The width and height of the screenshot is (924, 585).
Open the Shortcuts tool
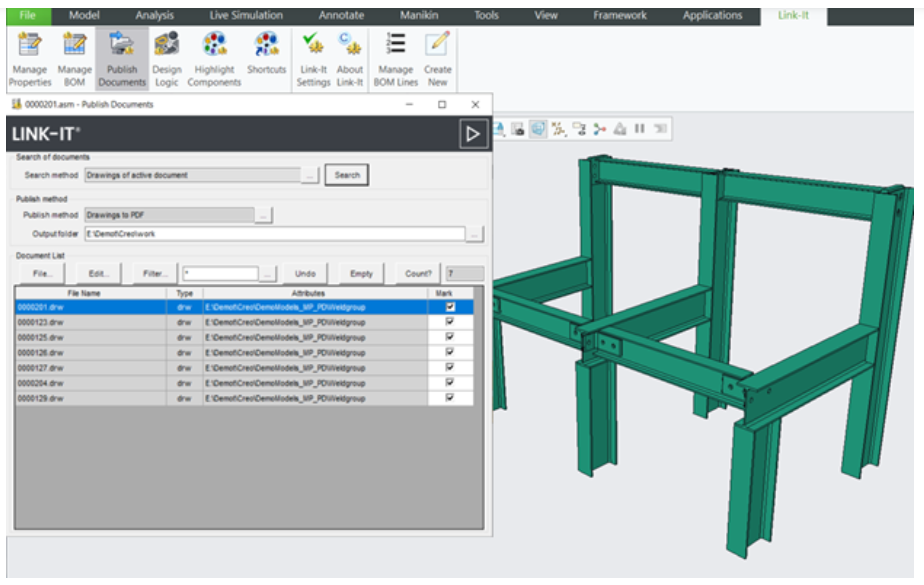pyautogui.click(x=266, y=54)
